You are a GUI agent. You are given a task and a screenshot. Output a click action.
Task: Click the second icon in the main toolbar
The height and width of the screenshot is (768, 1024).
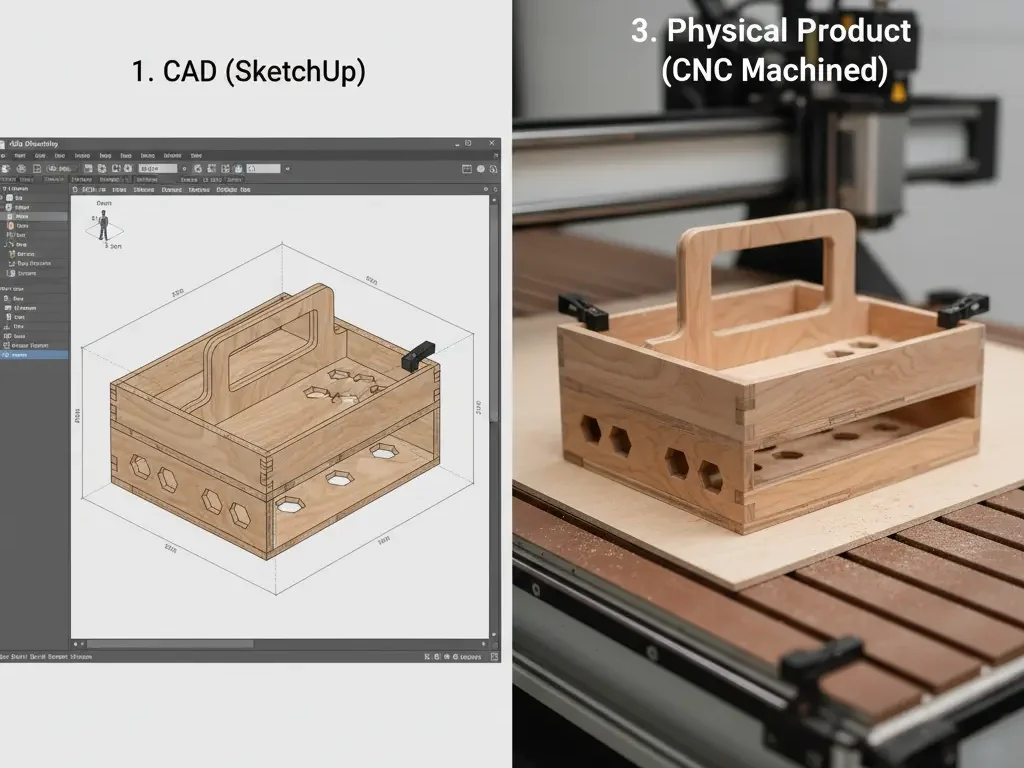(21, 169)
